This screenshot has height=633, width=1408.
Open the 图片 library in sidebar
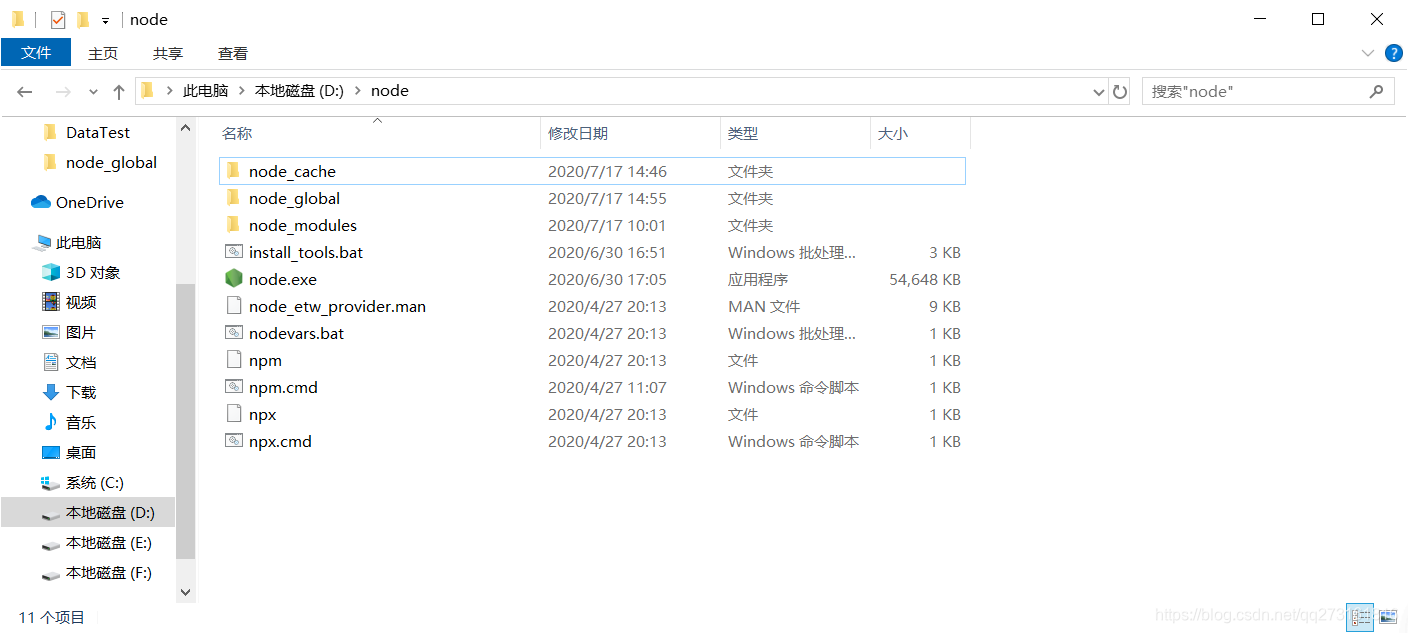[x=81, y=332]
